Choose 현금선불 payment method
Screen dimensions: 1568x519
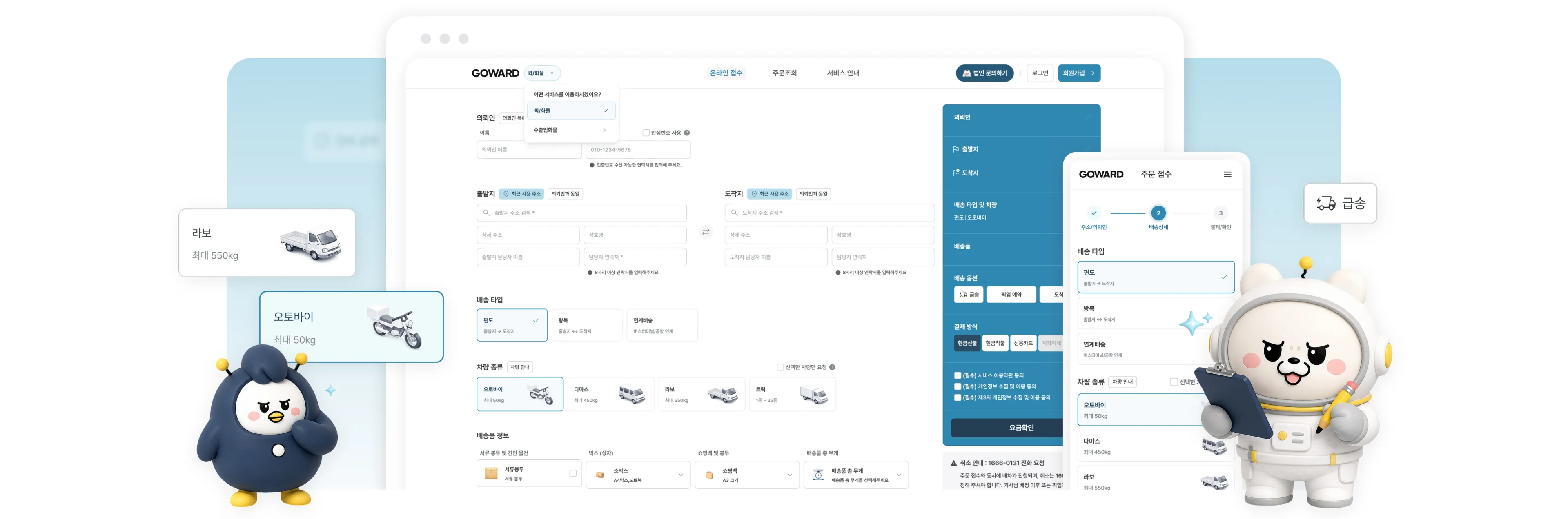click(967, 344)
